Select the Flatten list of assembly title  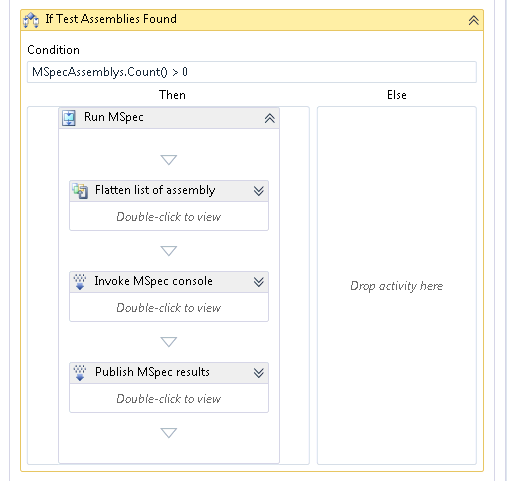coord(155,190)
